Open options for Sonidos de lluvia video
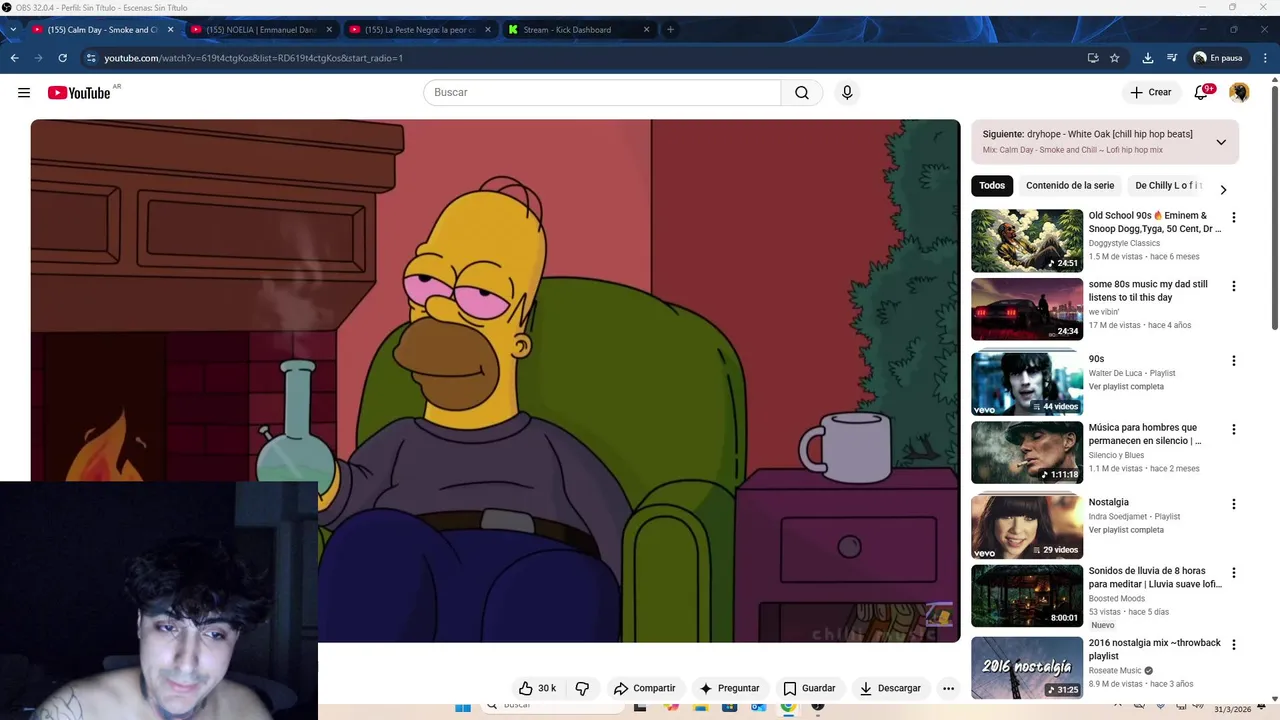The image size is (1280, 720). coord(1233,573)
